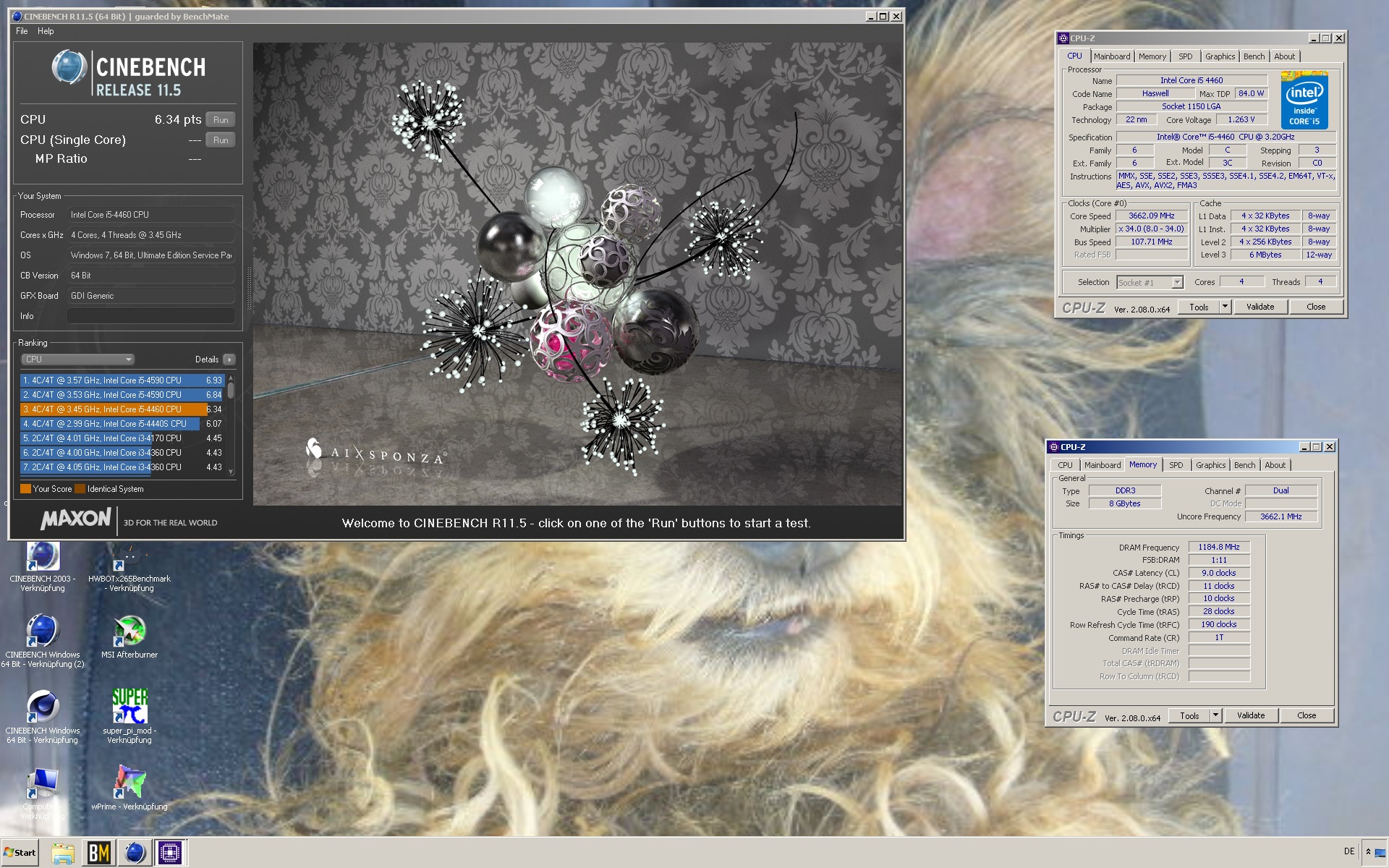Screen dimensions: 1389x868
Task: Switch to Bench tab in bottom CPU-Z
Action: 1245,465
